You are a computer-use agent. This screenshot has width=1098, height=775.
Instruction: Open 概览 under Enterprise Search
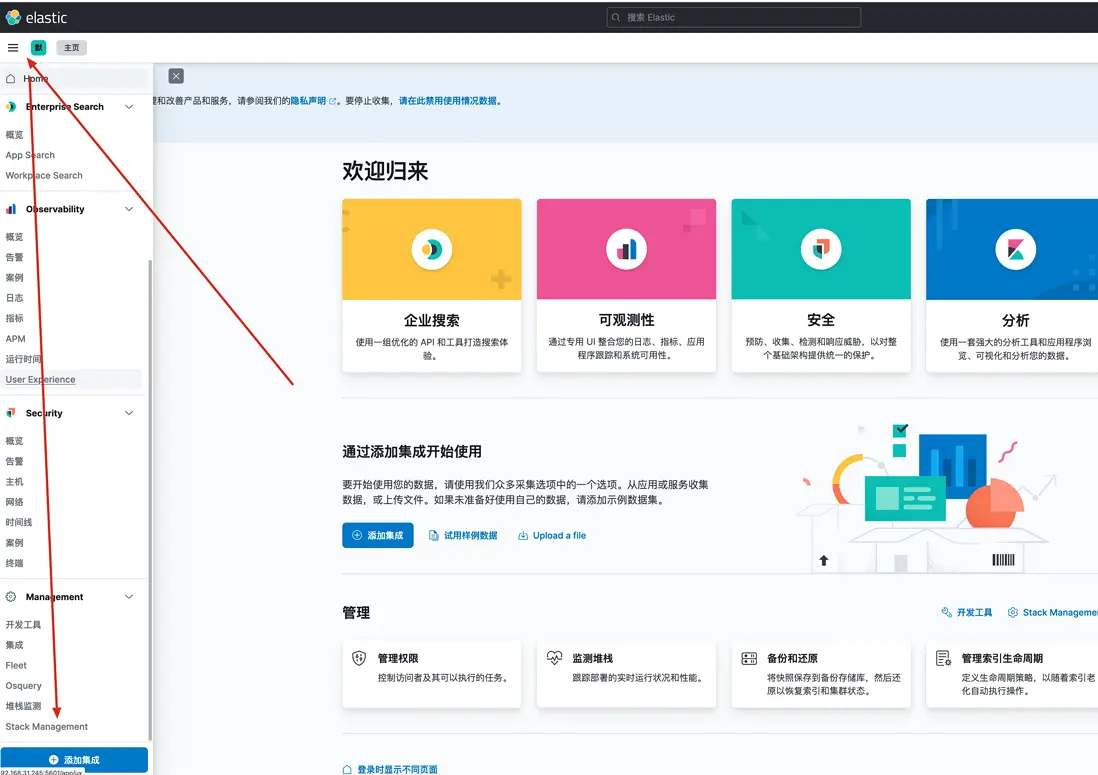[15, 134]
